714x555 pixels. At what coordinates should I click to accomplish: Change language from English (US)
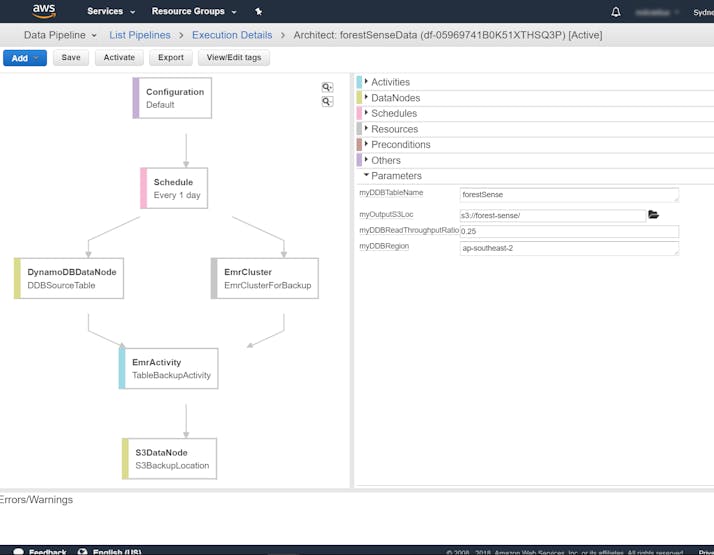[110, 551]
